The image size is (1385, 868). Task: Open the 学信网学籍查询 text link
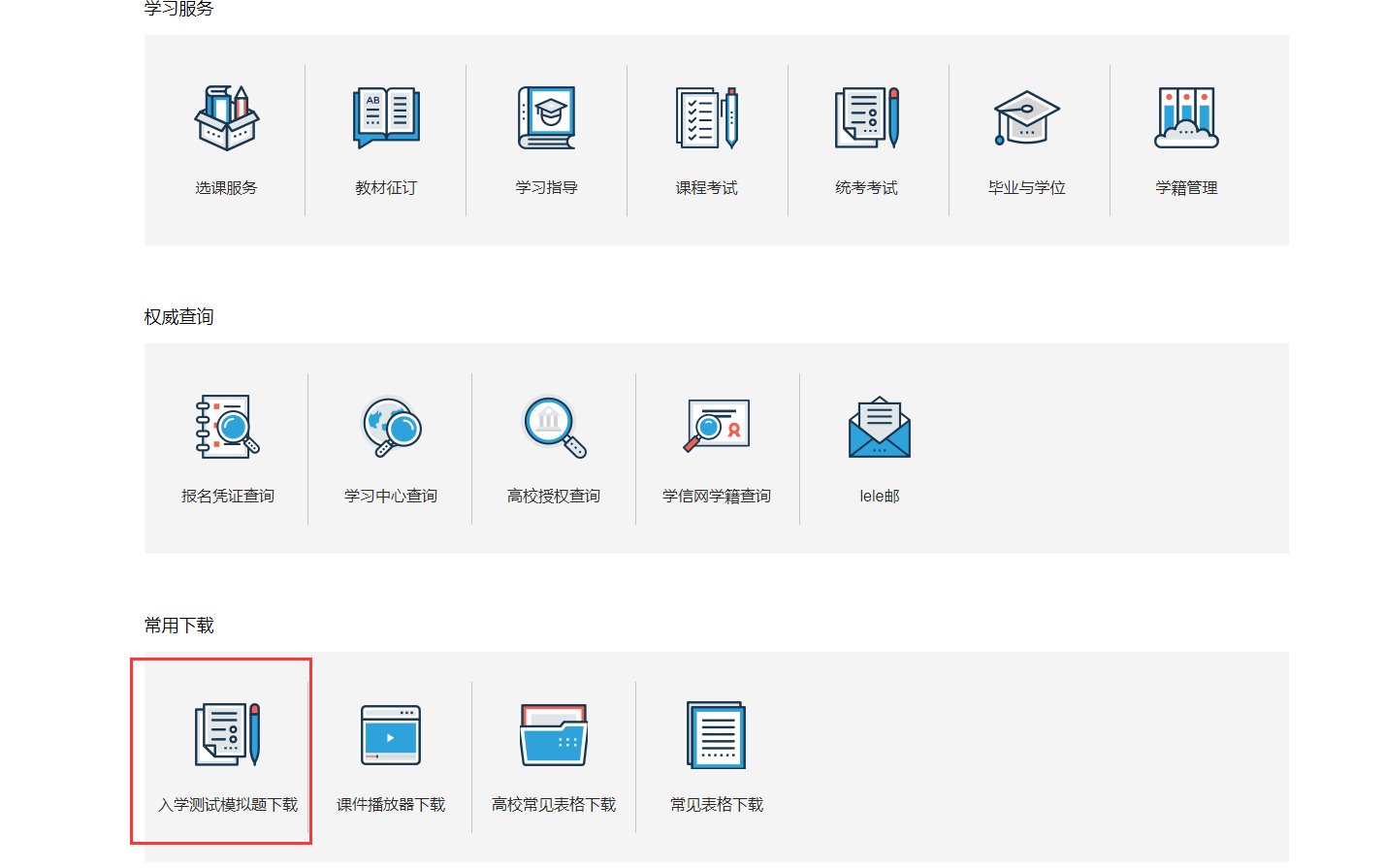coord(717,497)
